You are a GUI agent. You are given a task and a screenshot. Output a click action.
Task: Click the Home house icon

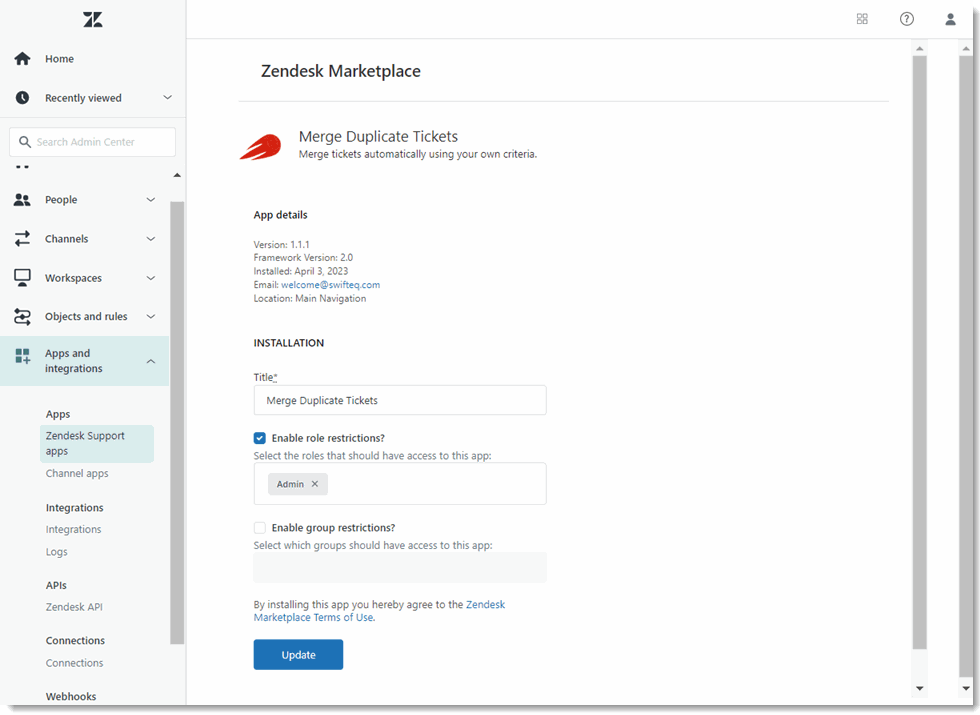point(22,59)
